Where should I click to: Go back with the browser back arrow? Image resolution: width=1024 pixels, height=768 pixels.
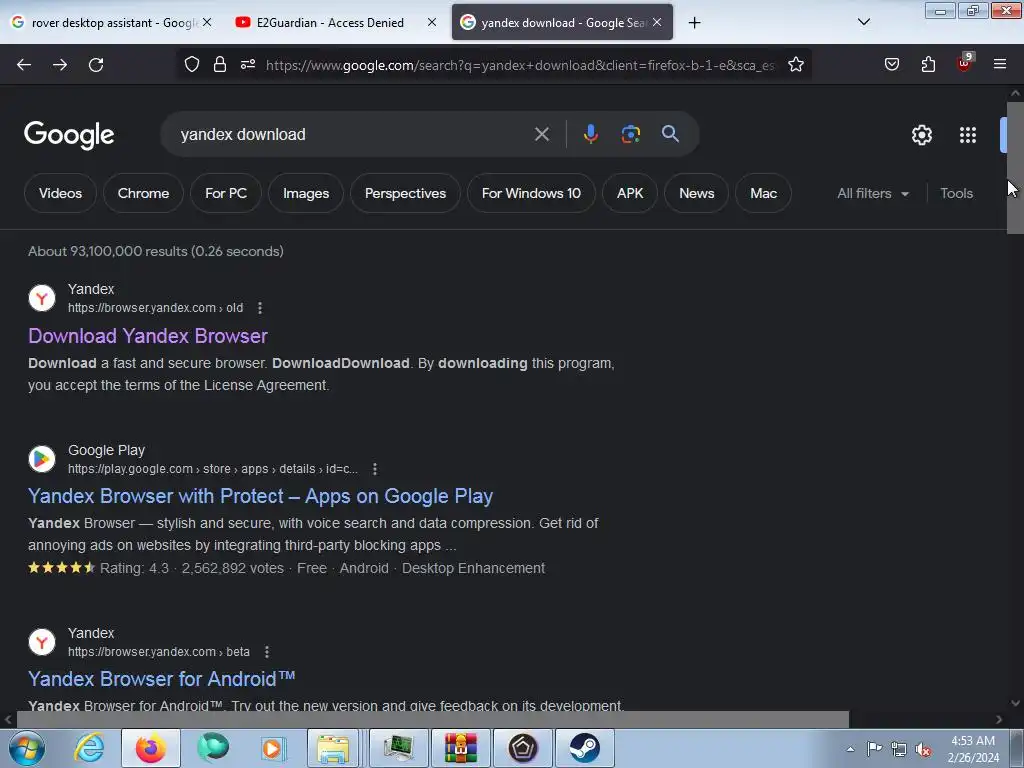pos(24,65)
